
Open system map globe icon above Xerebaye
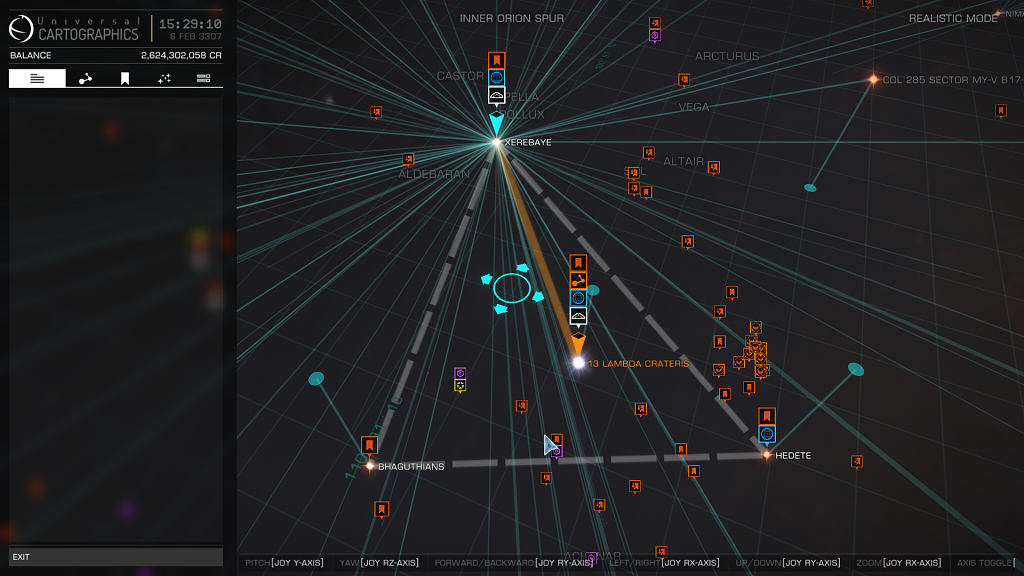496,78
